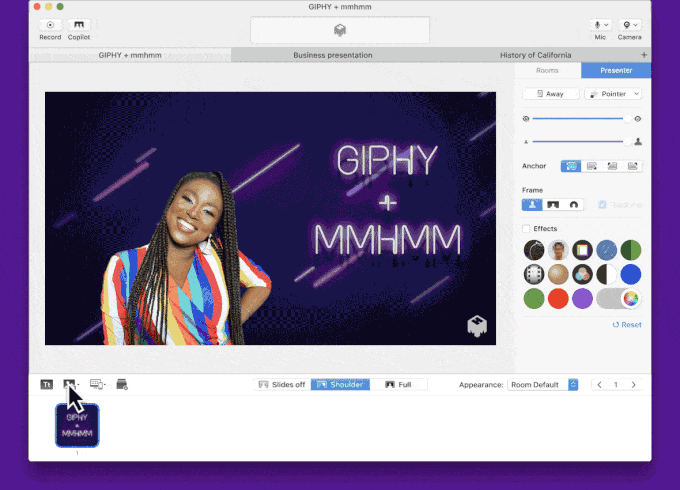Click the large person icon at the size slider's right end
The height and width of the screenshot is (490, 680).
[638, 141]
